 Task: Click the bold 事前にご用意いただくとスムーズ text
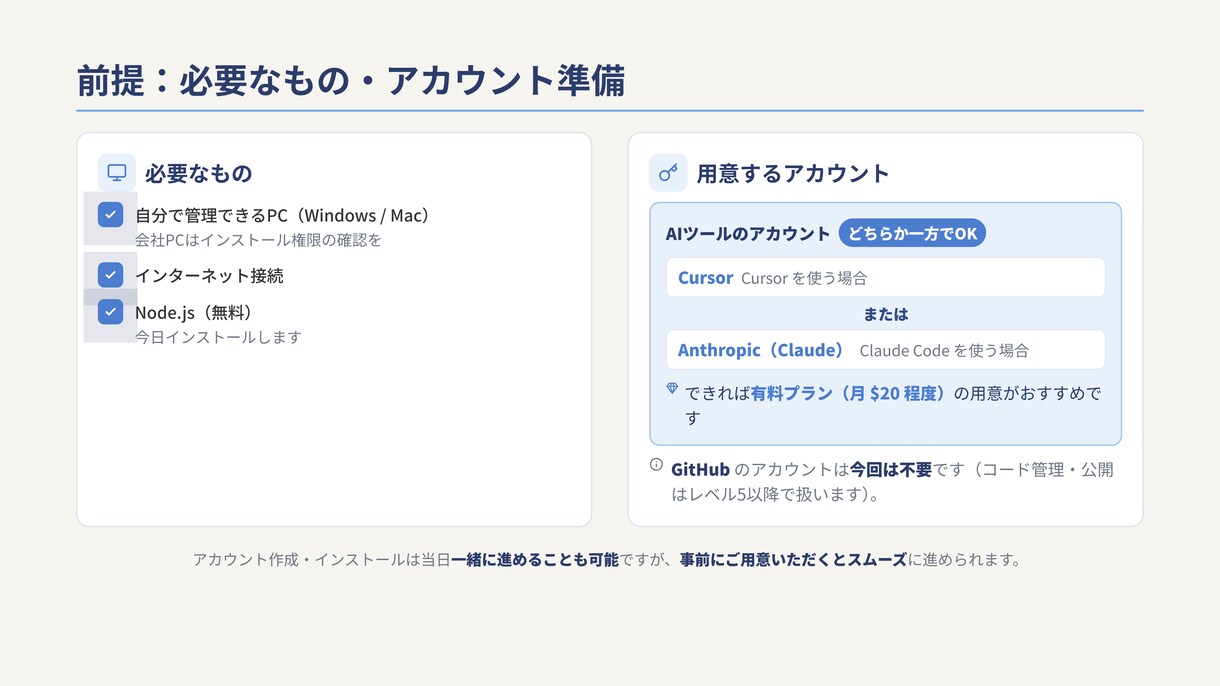point(793,559)
